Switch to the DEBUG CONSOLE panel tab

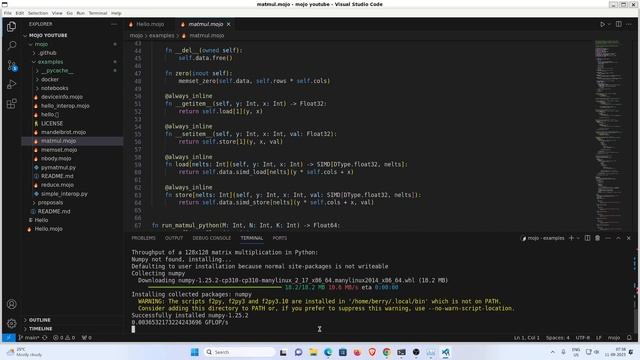pyautogui.click(x=211, y=238)
